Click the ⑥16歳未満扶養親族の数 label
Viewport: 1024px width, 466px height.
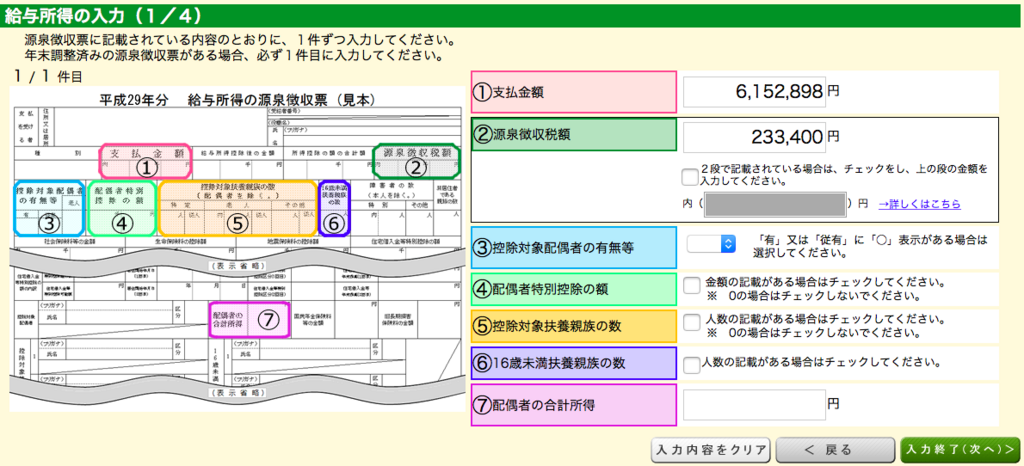click(x=573, y=364)
